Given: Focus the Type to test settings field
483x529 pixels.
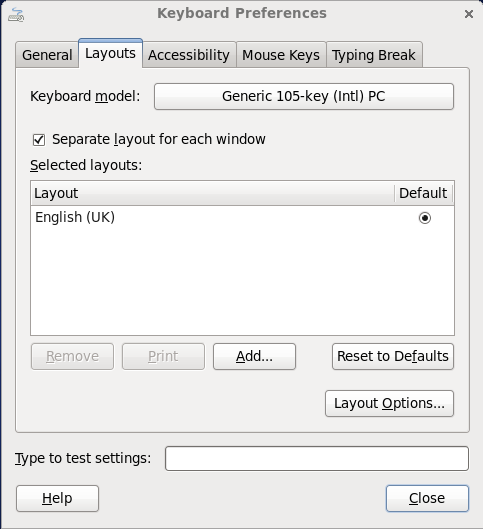Looking at the screenshot, I should coord(317,458).
